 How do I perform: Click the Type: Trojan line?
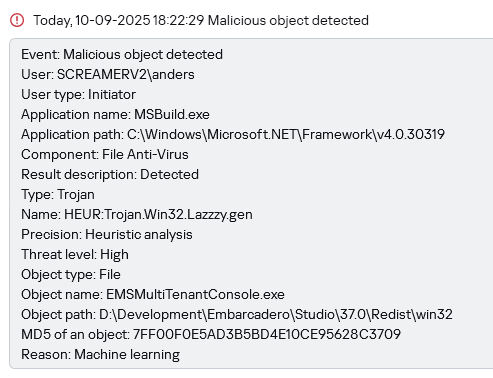tap(58, 194)
